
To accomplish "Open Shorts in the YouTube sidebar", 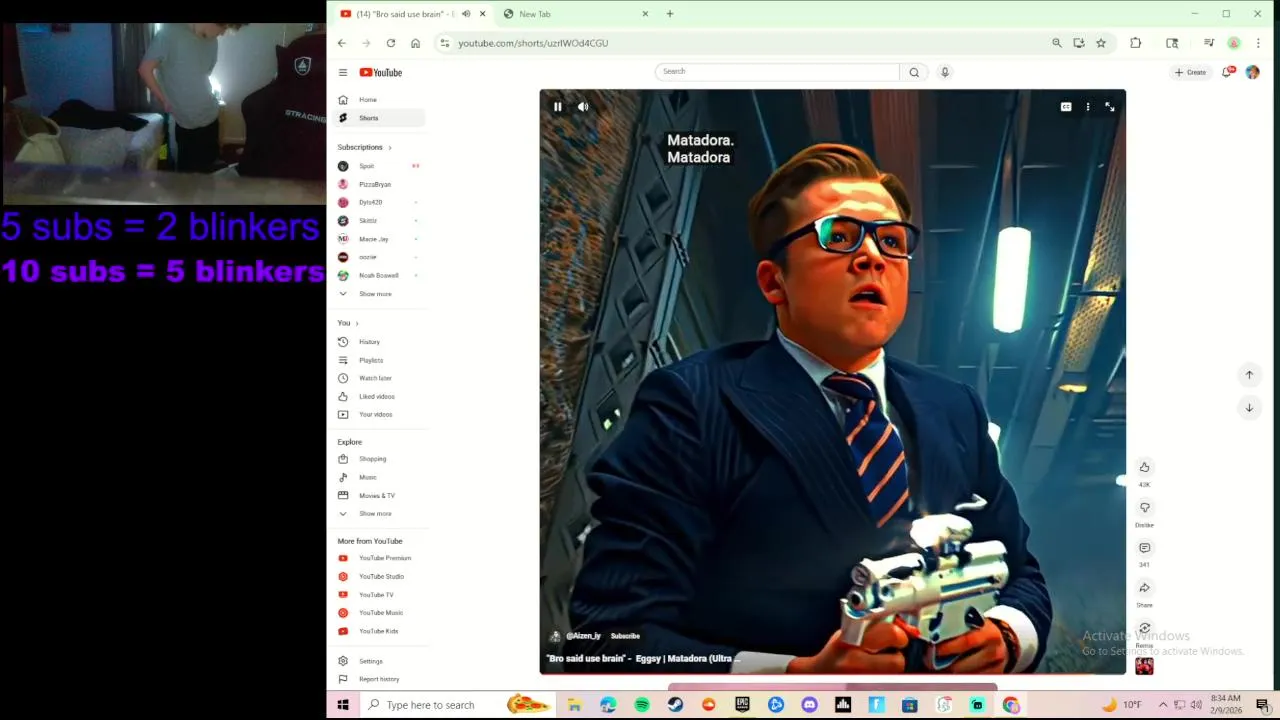I will [x=380, y=118].
